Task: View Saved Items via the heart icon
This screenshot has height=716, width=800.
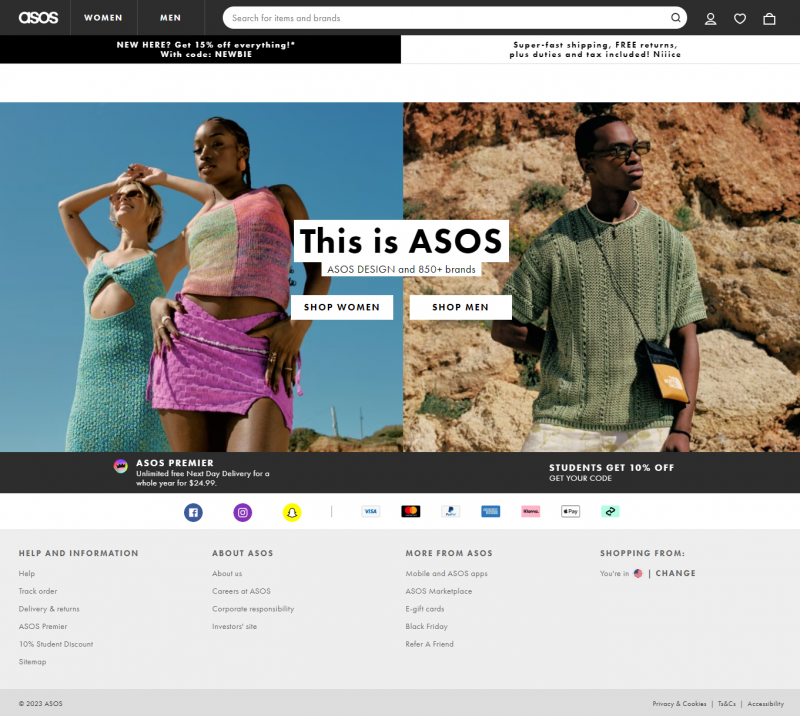Action: (x=740, y=18)
